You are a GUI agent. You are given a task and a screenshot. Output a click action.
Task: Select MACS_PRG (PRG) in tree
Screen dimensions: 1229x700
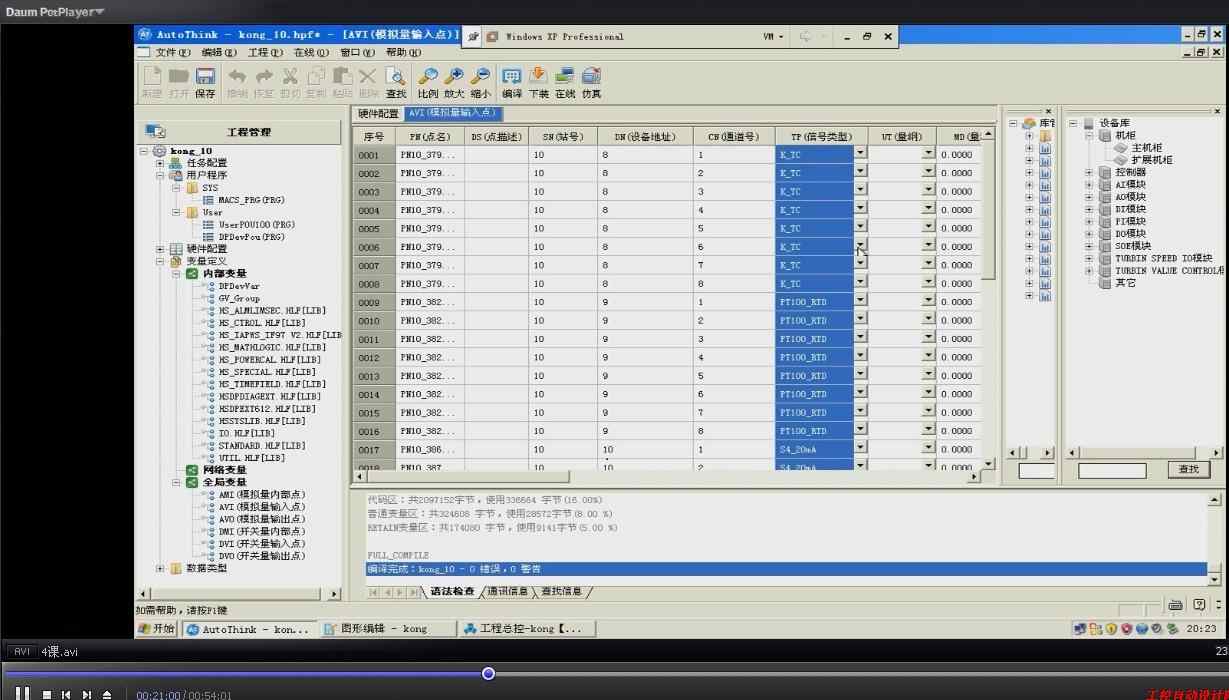point(251,200)
